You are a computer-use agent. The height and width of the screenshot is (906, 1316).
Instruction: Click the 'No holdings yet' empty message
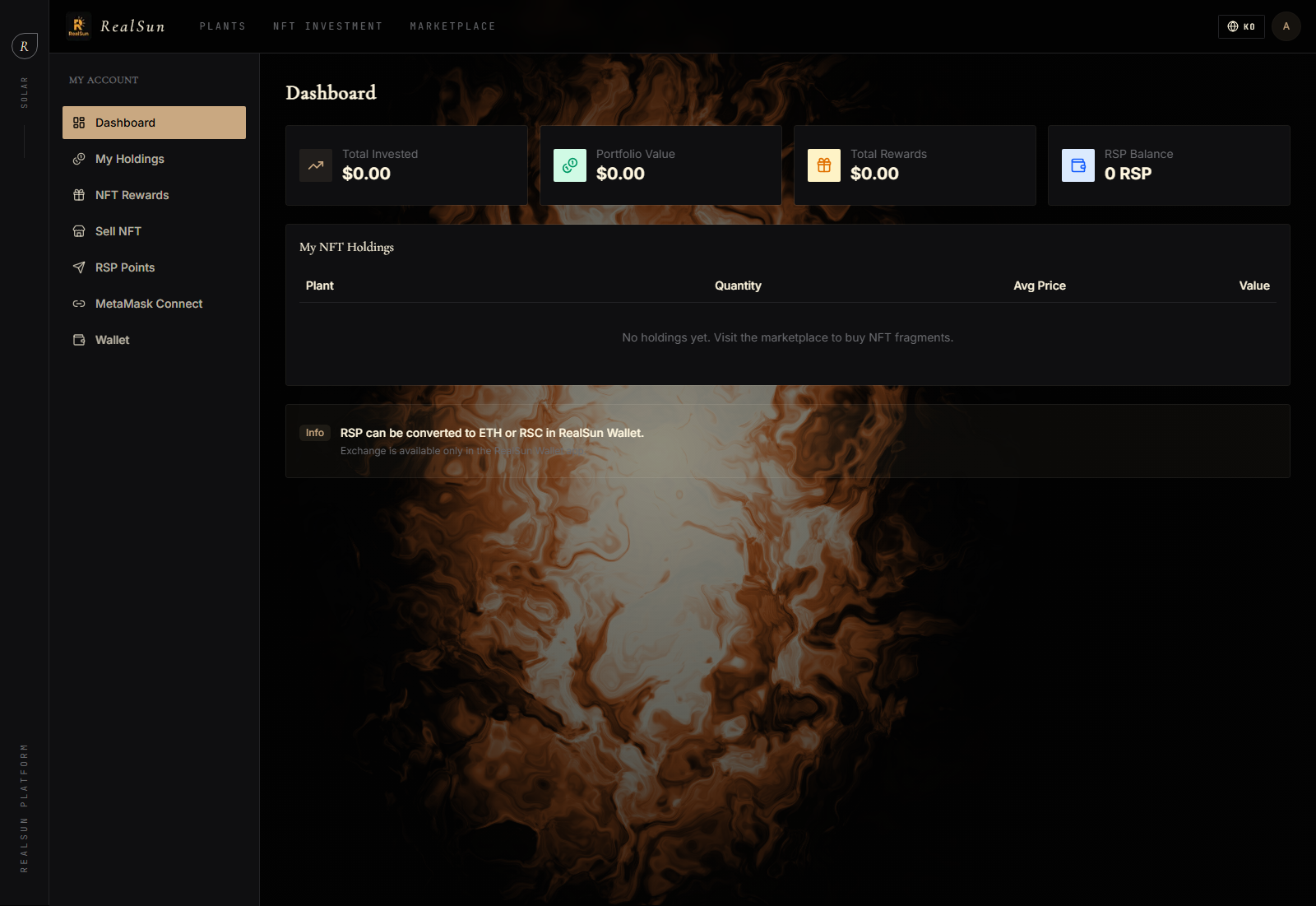(788, 337)
